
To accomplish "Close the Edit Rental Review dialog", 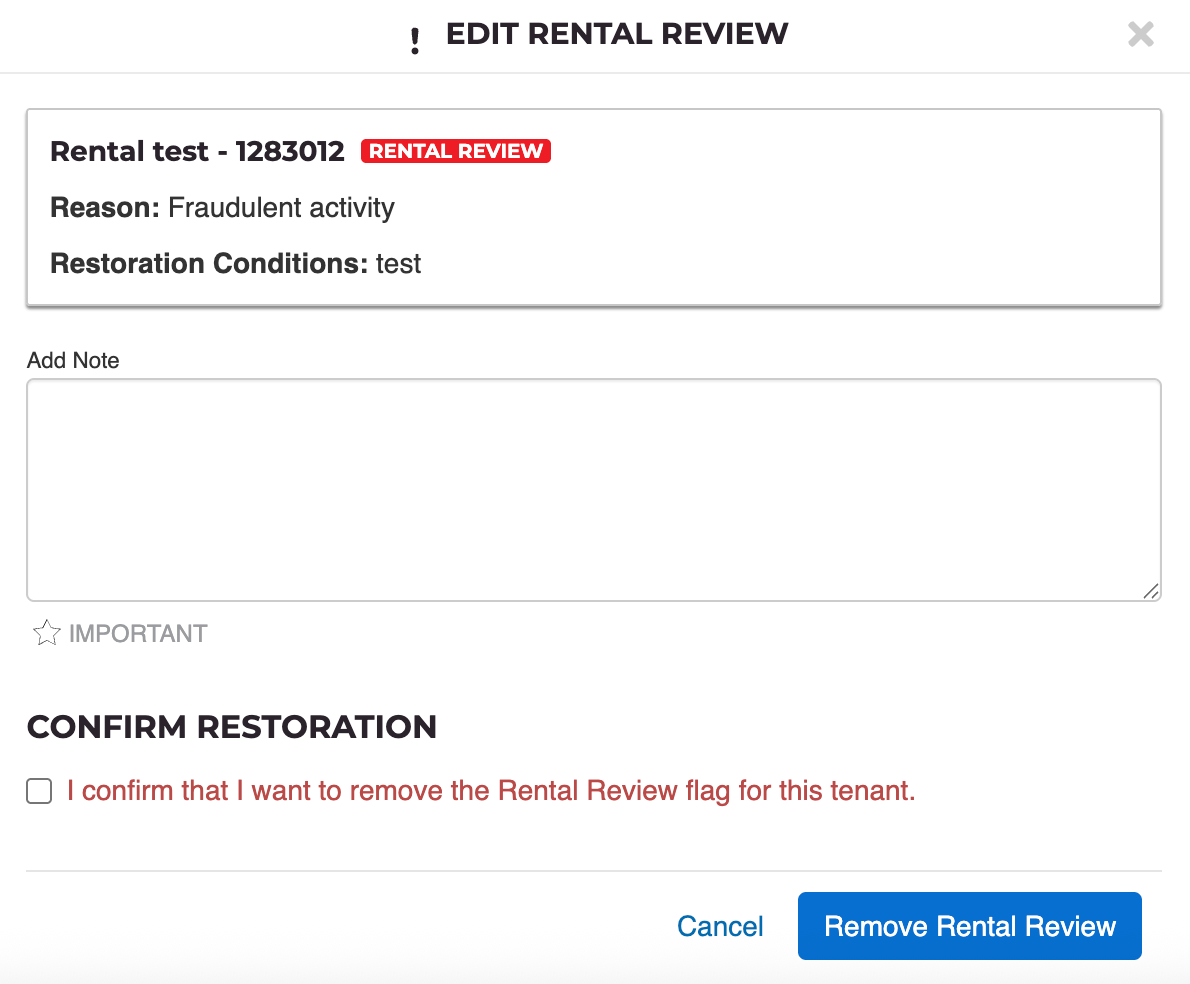I will (1140, 35).
